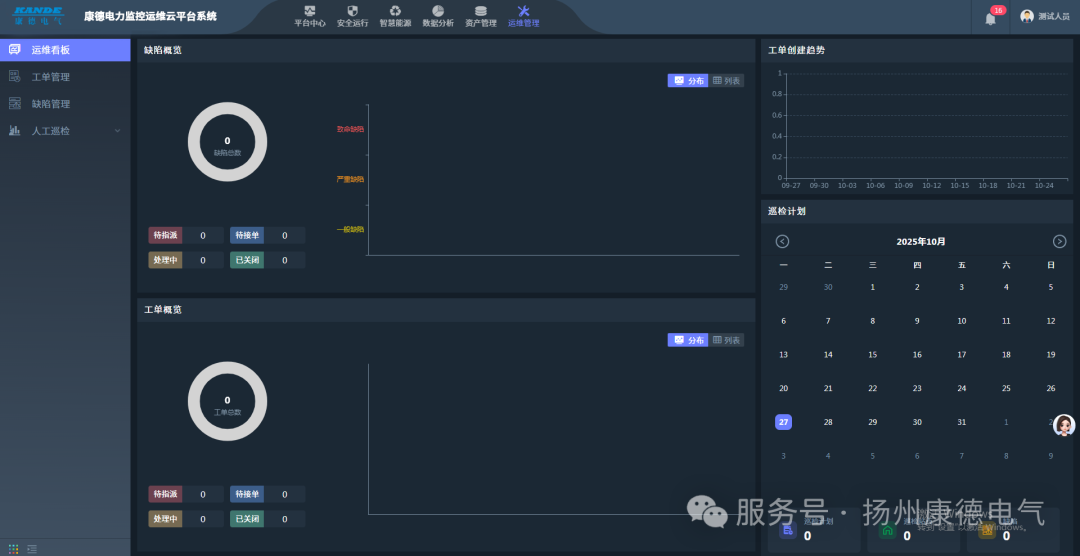Open the 资产管理 database navigation item
The width and height of the screenshot is (1080, 556).
tap(480, 16)
